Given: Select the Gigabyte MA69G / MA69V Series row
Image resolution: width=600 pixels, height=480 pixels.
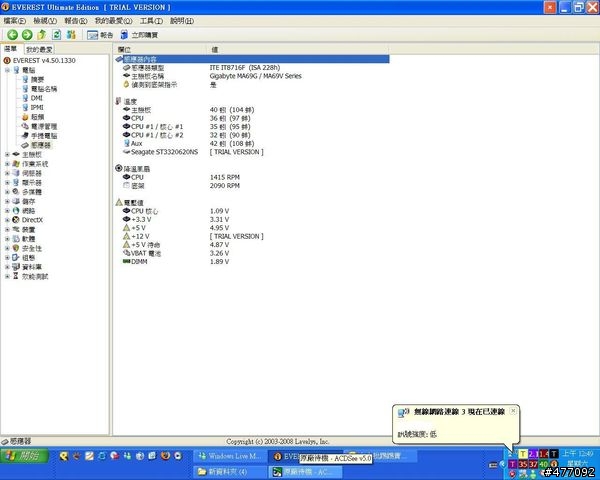Looking at the screenshot, I should coord(252,76).
